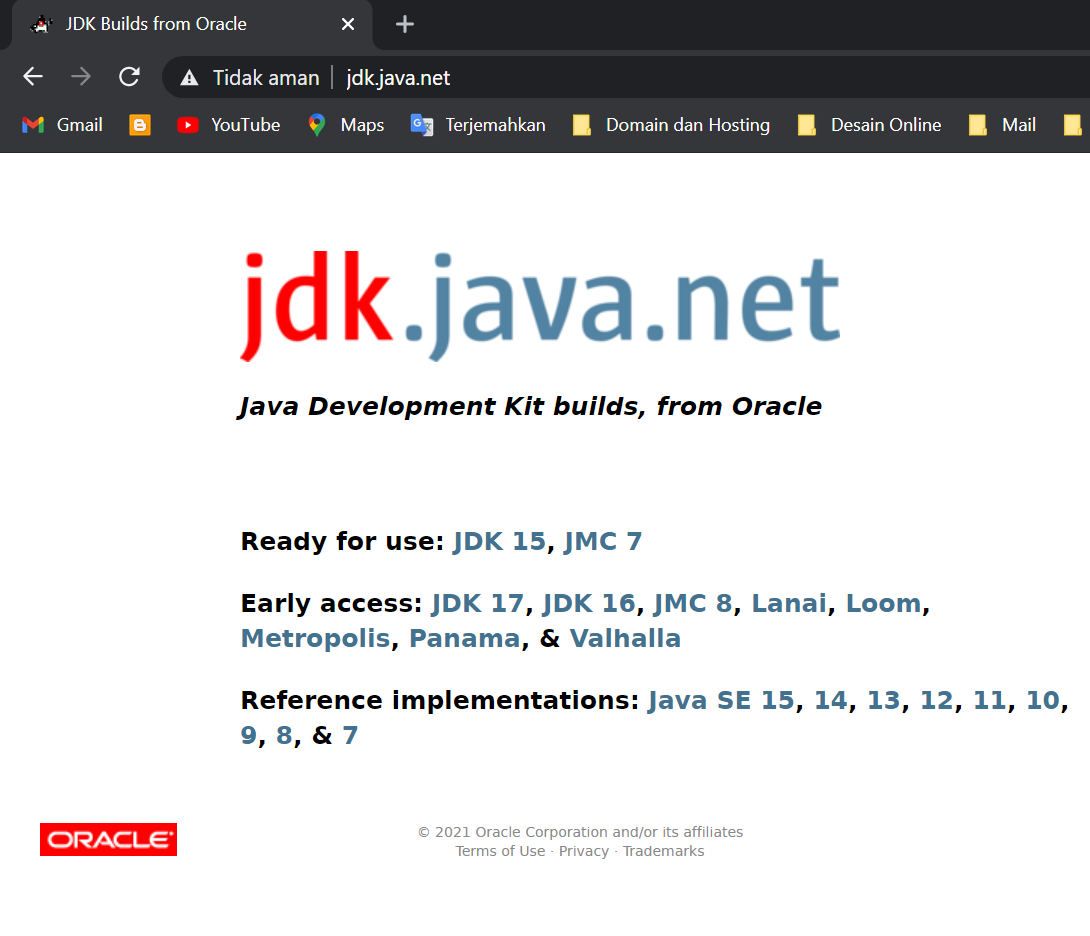The height and width of the screenshot is (936, 1090).
Task: Open the Privacy footer link
Action: [584, 851]
